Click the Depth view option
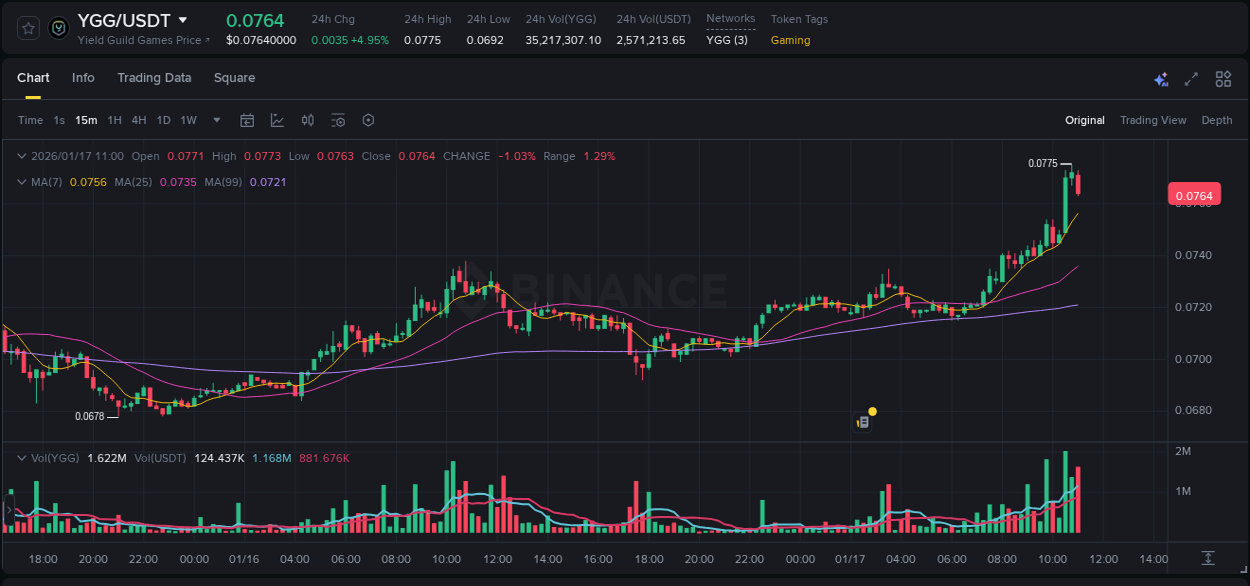Image resolution: width=1250 pixels, height=586 pixels. (x=1217, y=120)
